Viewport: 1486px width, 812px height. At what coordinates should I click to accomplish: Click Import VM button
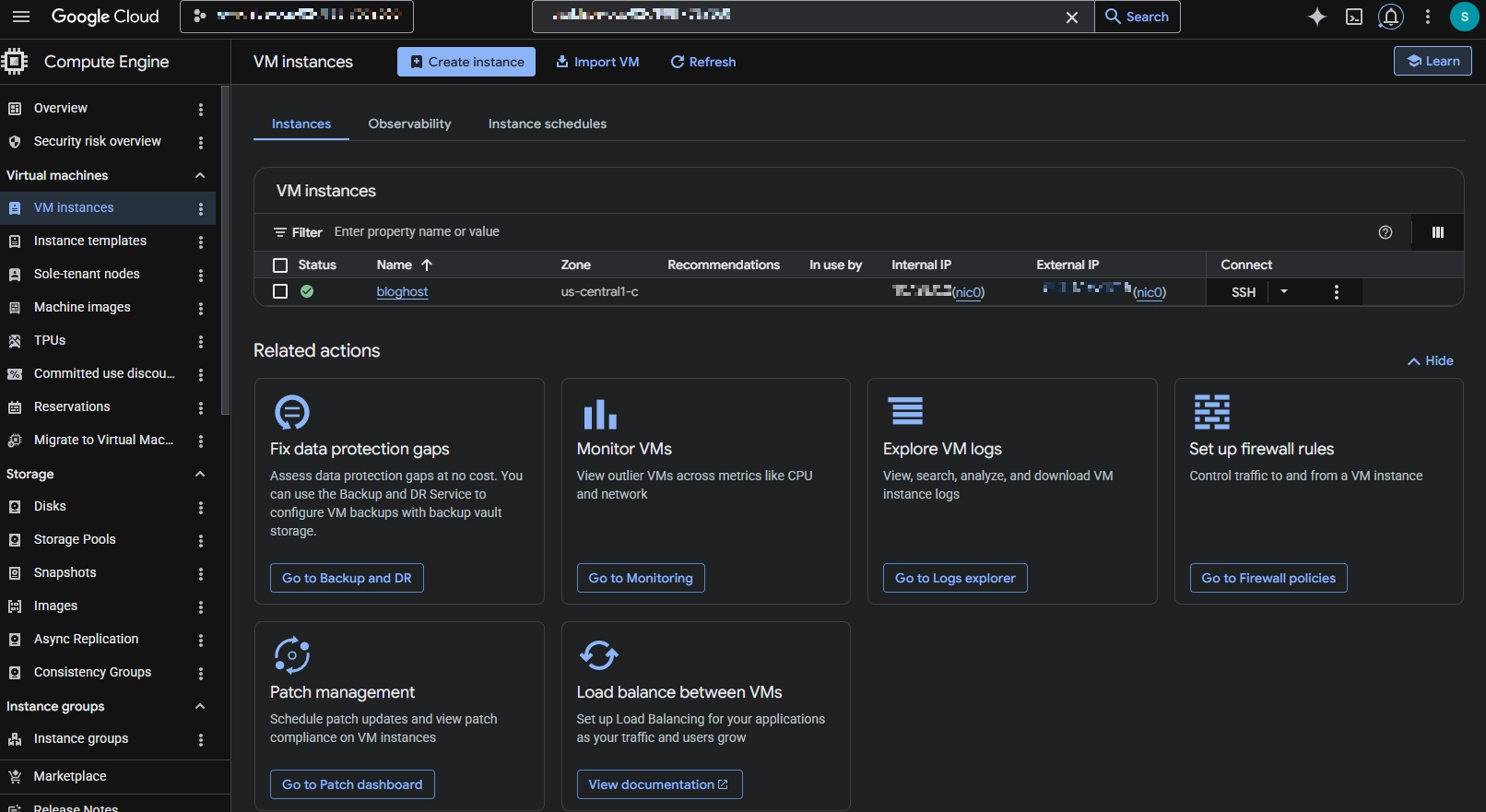click(x=597, y=62)
